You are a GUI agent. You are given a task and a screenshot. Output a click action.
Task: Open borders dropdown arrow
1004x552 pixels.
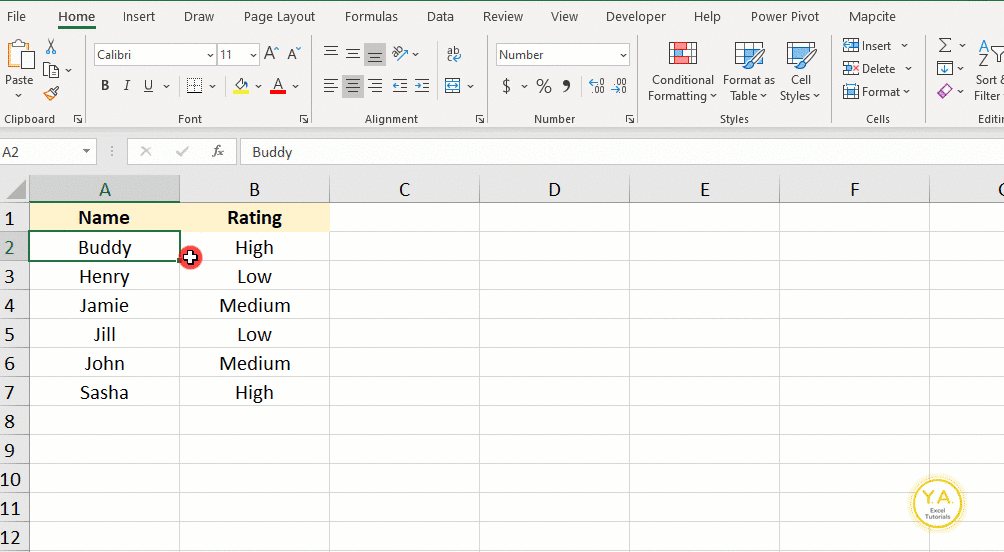[x=213, y=86]
